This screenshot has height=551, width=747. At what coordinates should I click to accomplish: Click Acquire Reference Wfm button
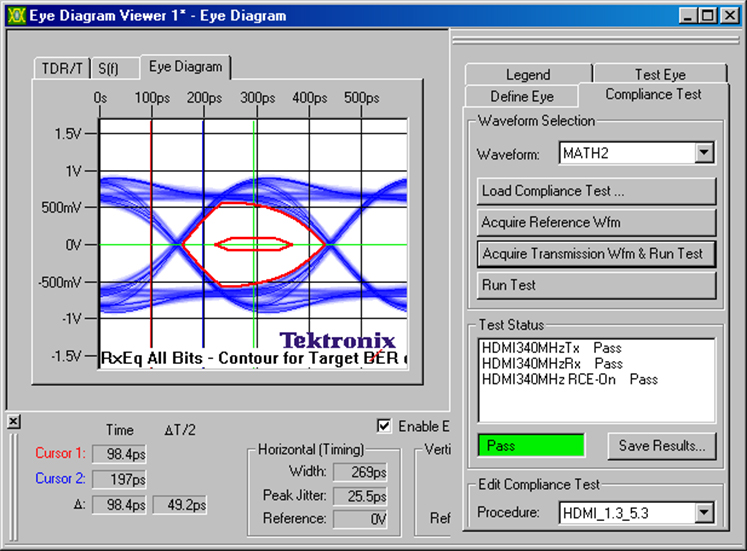596,222
